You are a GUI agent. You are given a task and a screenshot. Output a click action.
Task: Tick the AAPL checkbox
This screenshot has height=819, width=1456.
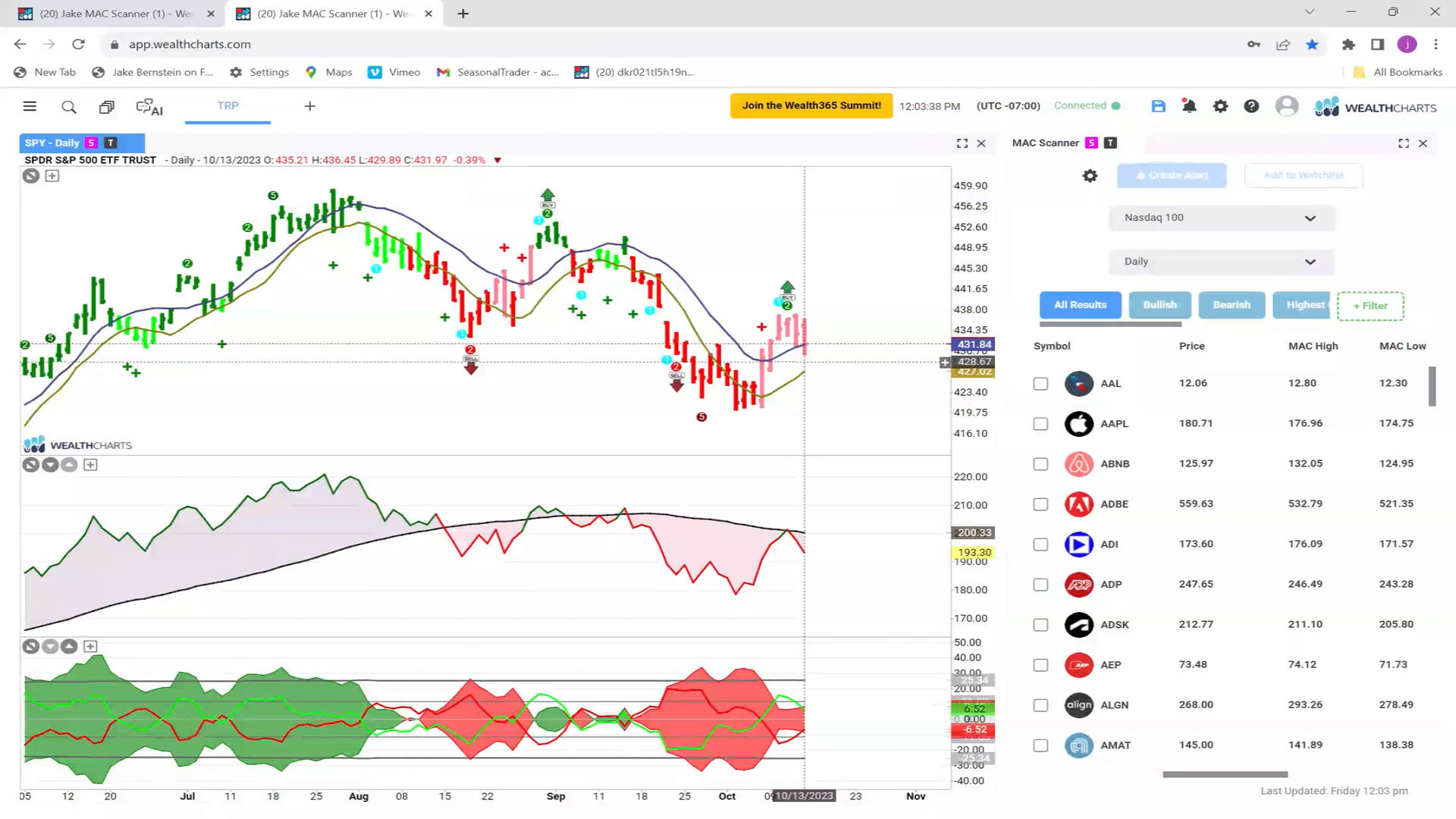1040,424
